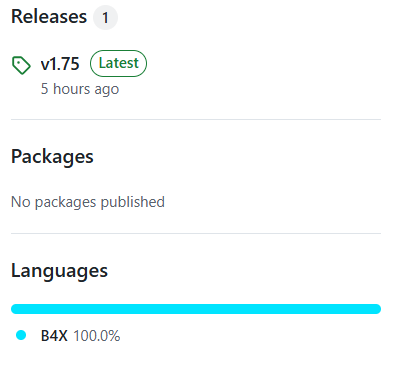Click the divider line above Languages heading
The height and width of the screenshot is (367, 420).
196,233
